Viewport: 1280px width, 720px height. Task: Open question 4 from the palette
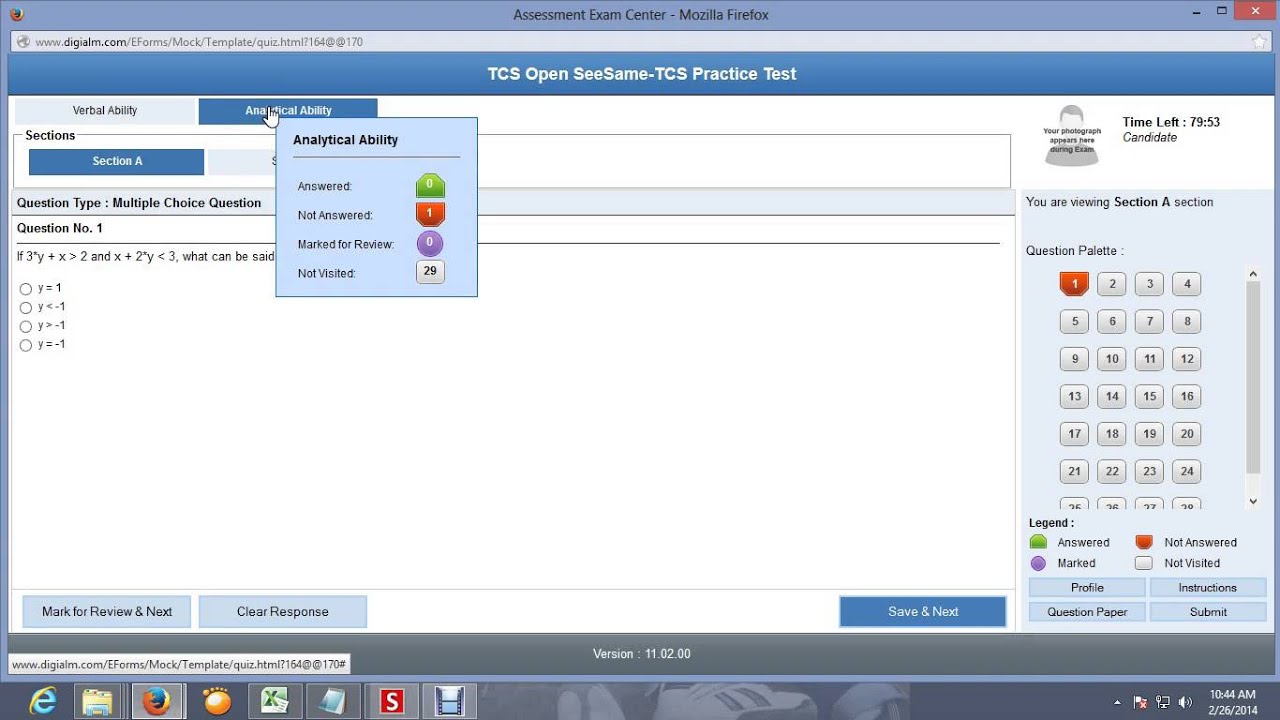pos(1187,284)
